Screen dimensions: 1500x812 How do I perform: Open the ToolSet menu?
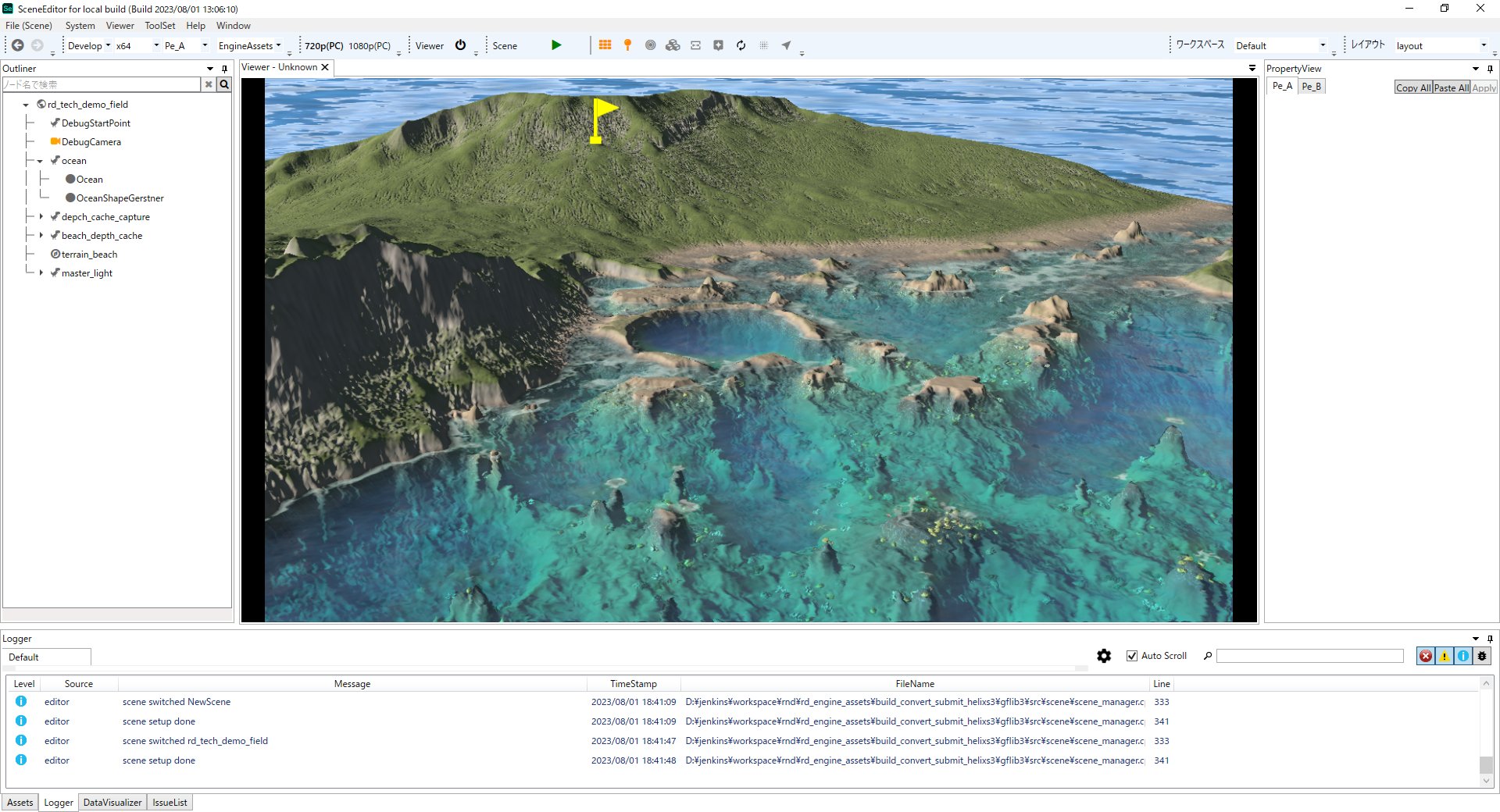pyautogui.click(x=159, y=26)
